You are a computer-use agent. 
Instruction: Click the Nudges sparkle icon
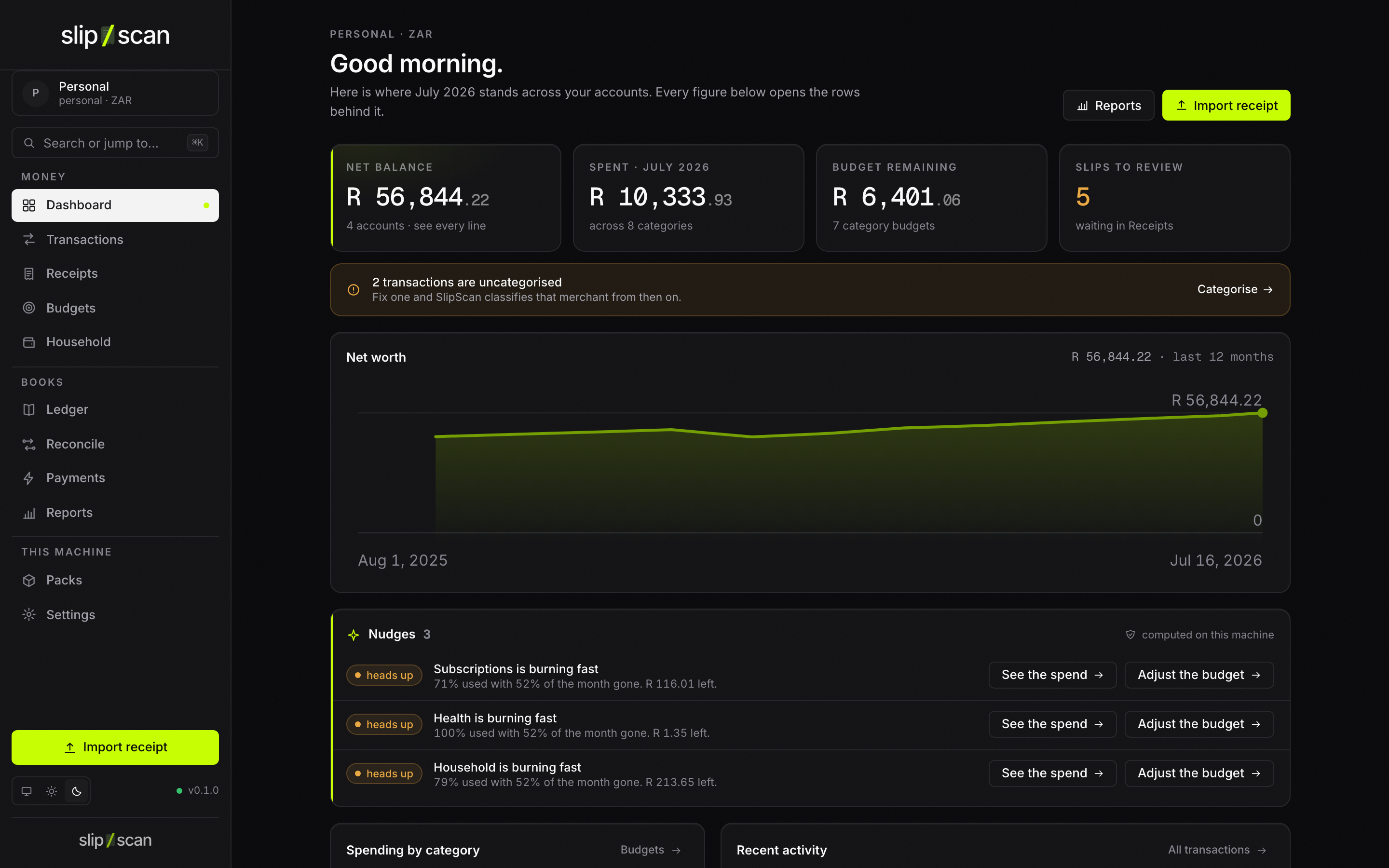[x=354, y=634]
